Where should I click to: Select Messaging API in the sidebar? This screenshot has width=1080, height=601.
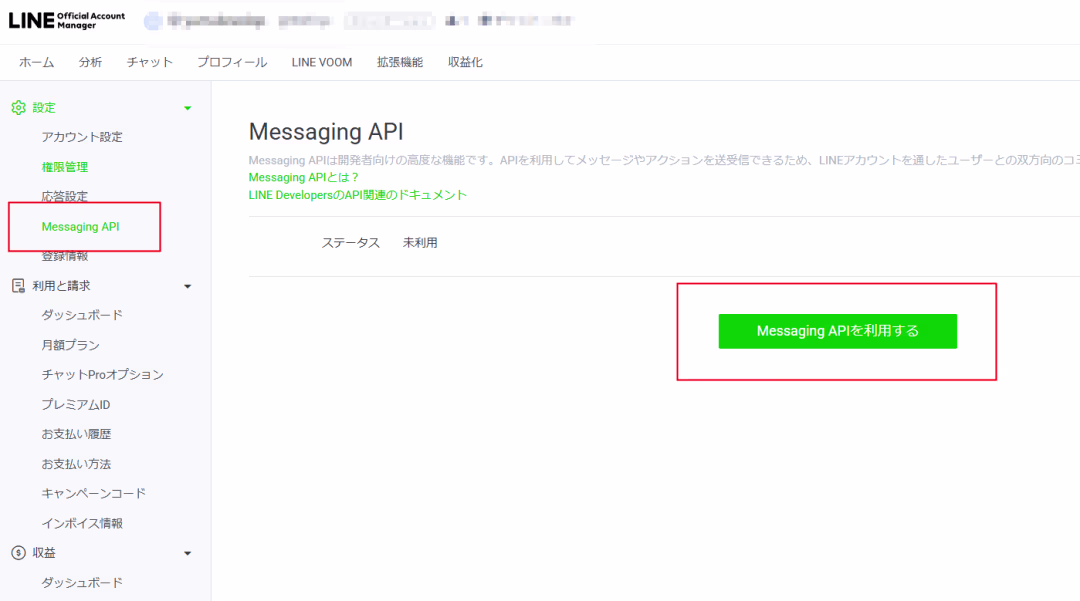click(81, 226)
